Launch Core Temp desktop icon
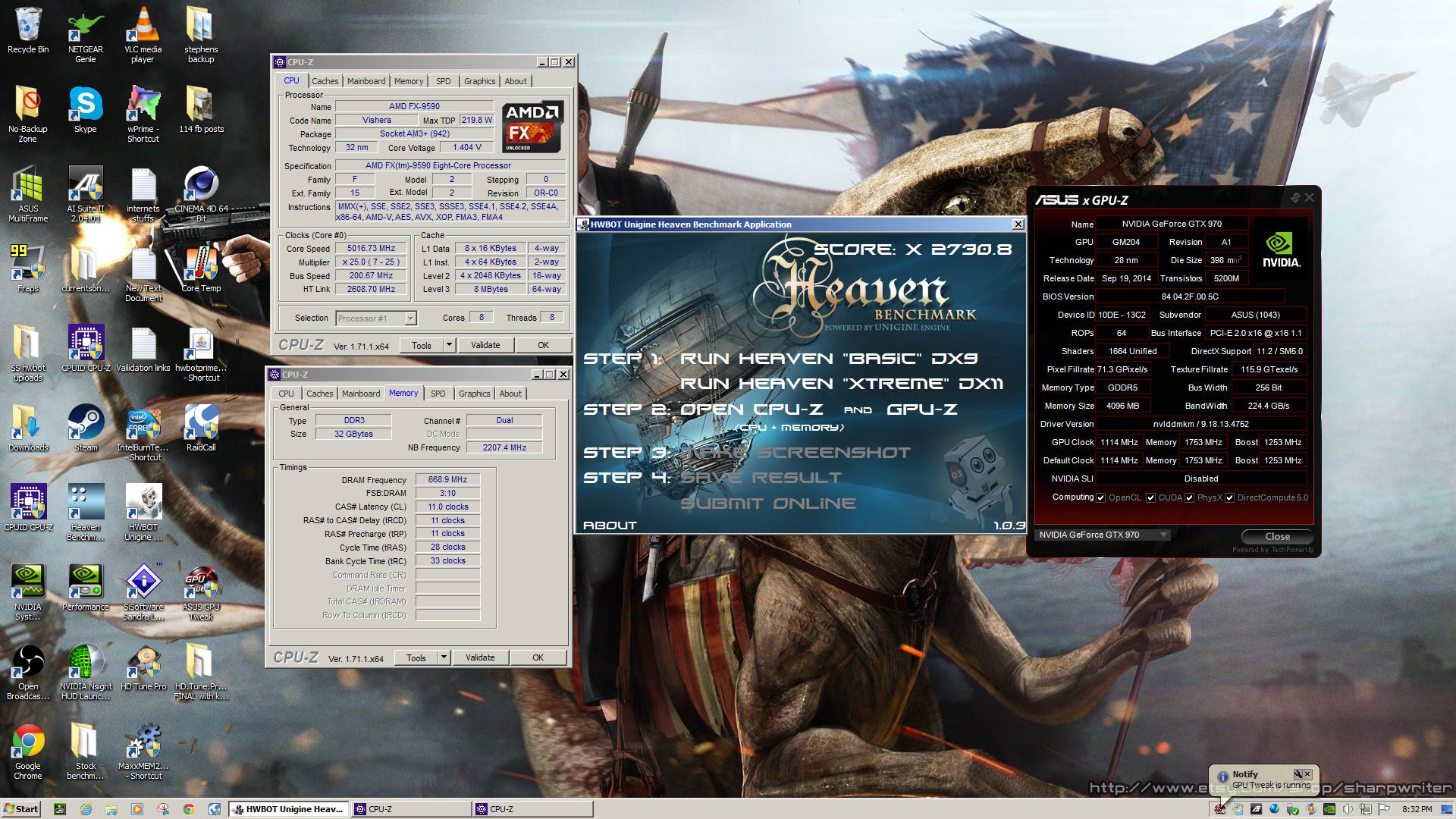The image size is (1456, 819). [201, 268]
